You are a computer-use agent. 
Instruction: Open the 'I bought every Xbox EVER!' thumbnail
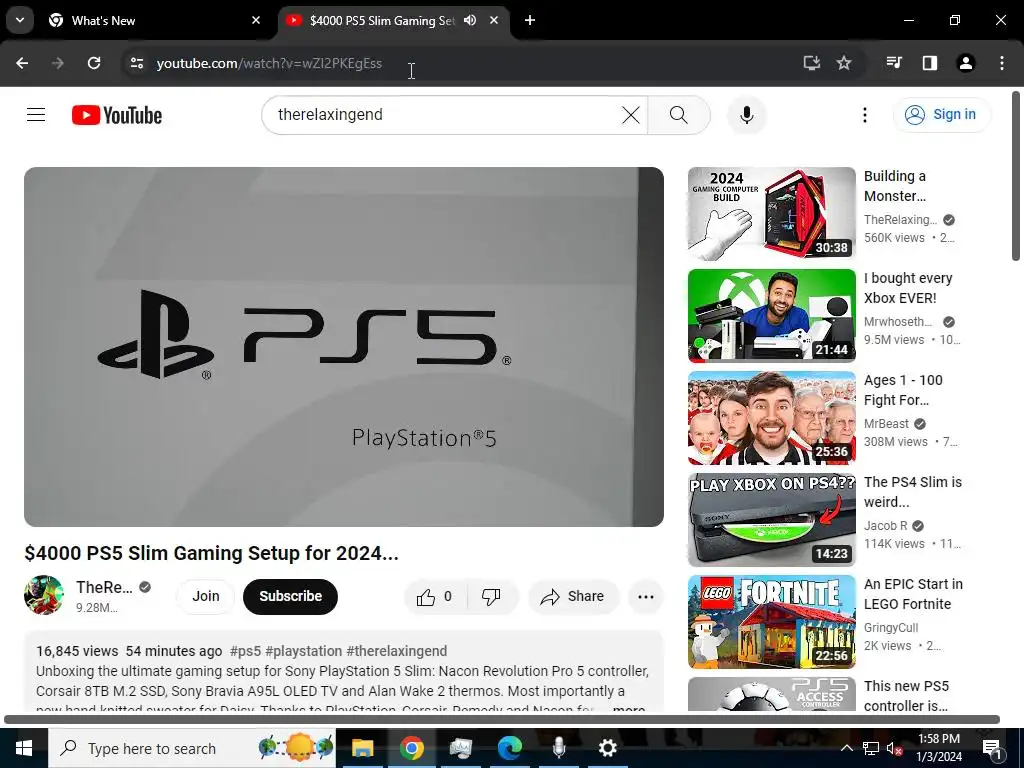[x=771, y=315]
